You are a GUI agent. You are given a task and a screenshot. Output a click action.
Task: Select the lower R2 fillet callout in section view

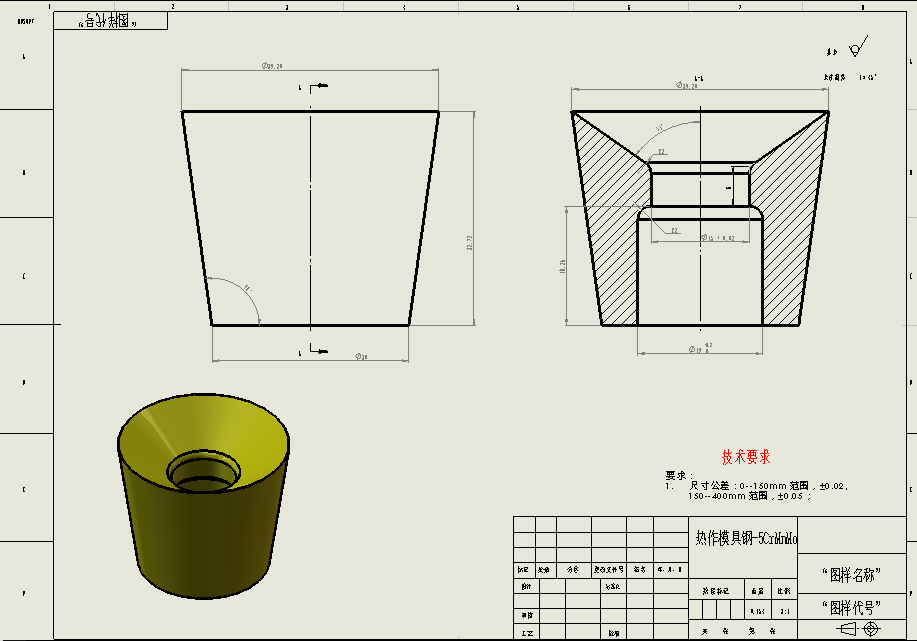(674, 230)
